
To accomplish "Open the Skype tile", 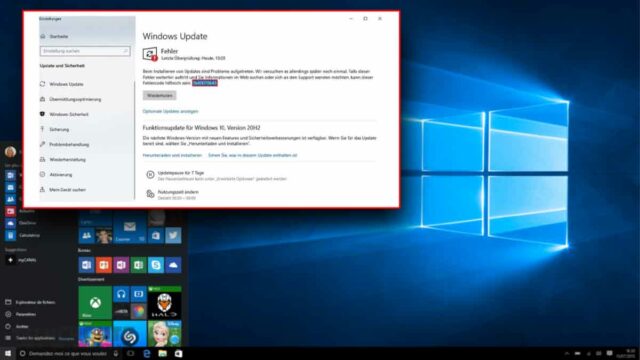I will tap(156, 265).
